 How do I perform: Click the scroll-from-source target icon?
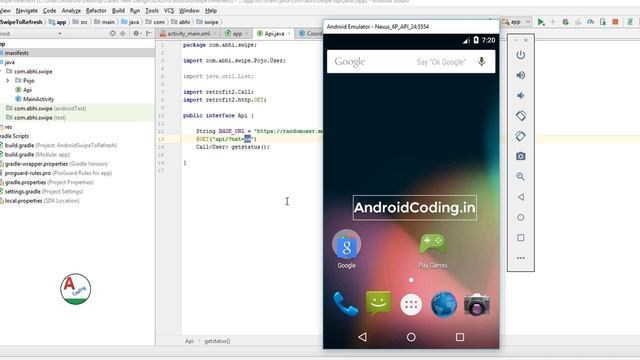113,33
